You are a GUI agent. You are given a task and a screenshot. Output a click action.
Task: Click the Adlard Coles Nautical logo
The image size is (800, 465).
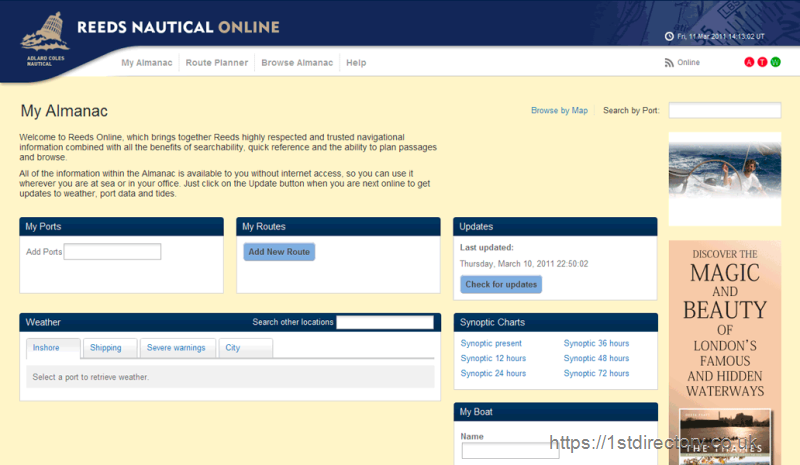45,39
